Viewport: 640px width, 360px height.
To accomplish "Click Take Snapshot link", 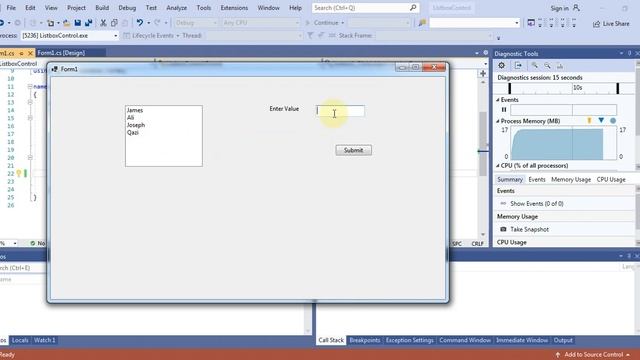I will 529,229.
